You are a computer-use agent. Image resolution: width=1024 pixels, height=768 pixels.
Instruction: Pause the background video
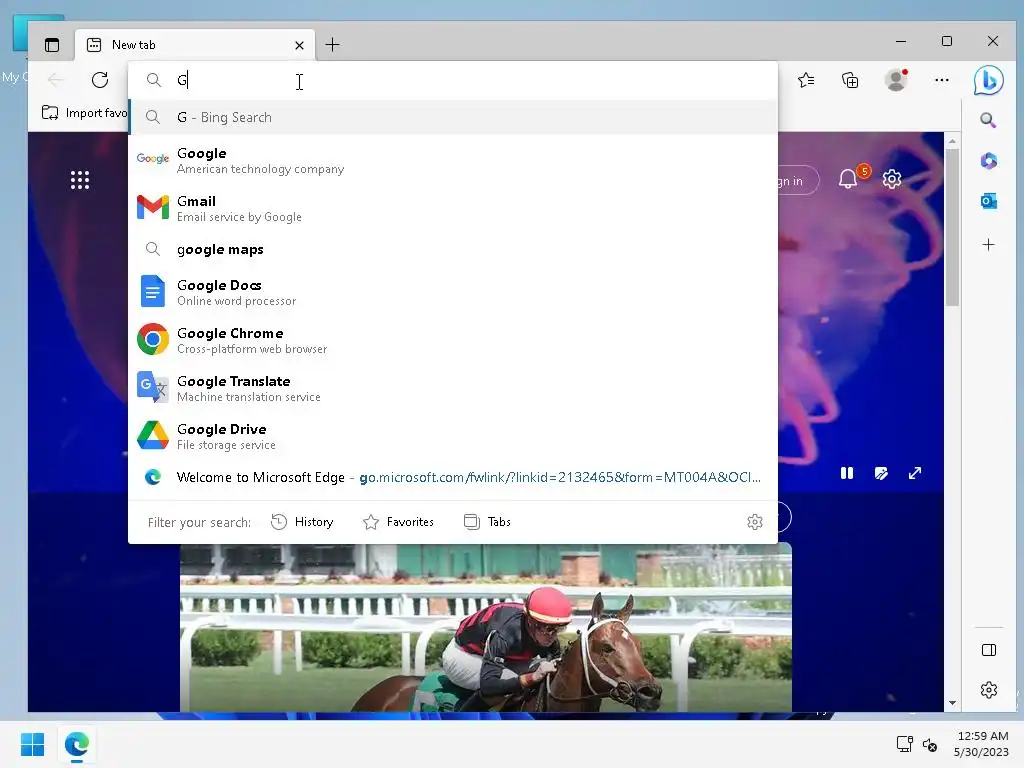point(847,473)
